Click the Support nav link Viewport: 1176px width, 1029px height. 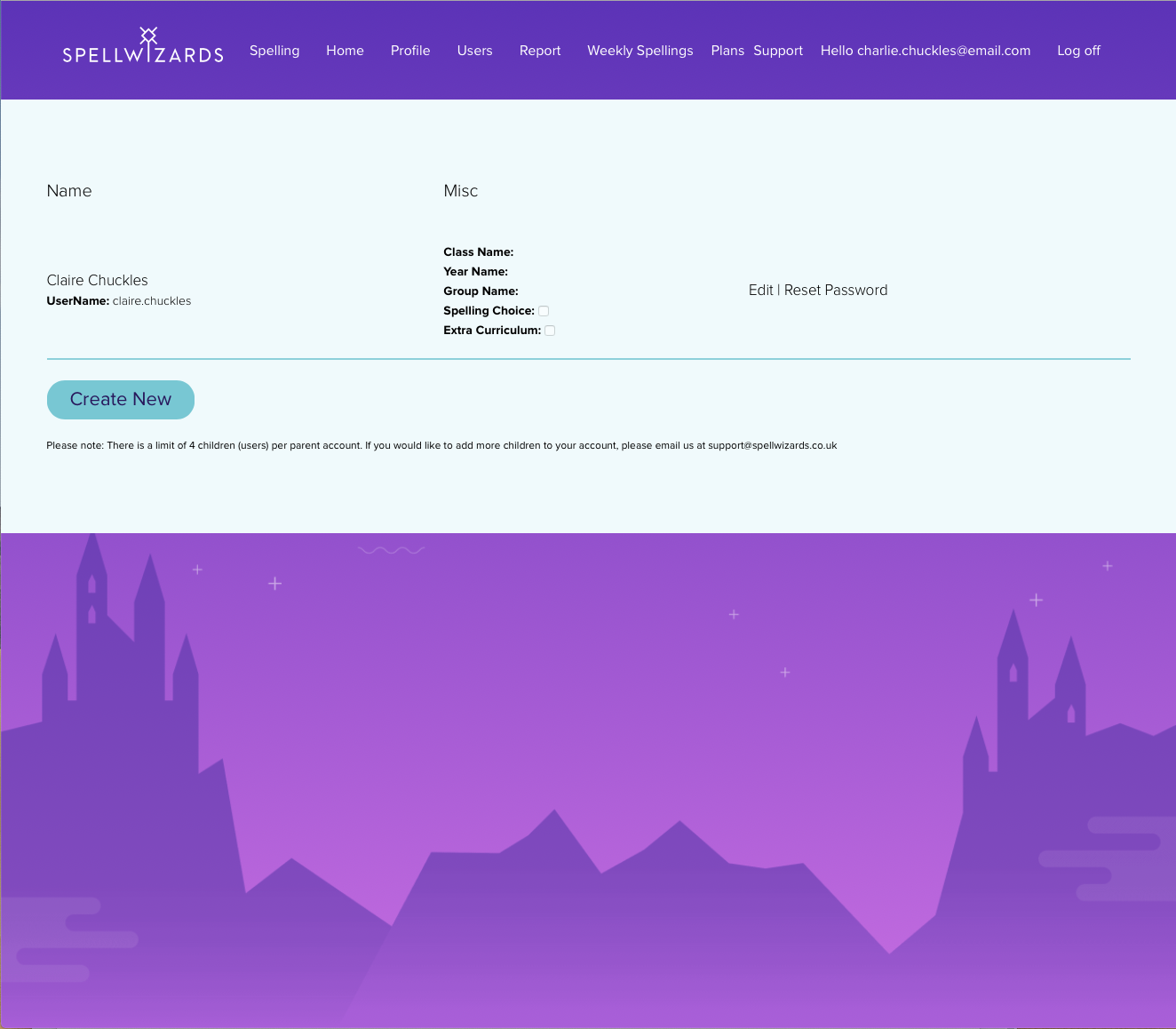pos(778,51)
